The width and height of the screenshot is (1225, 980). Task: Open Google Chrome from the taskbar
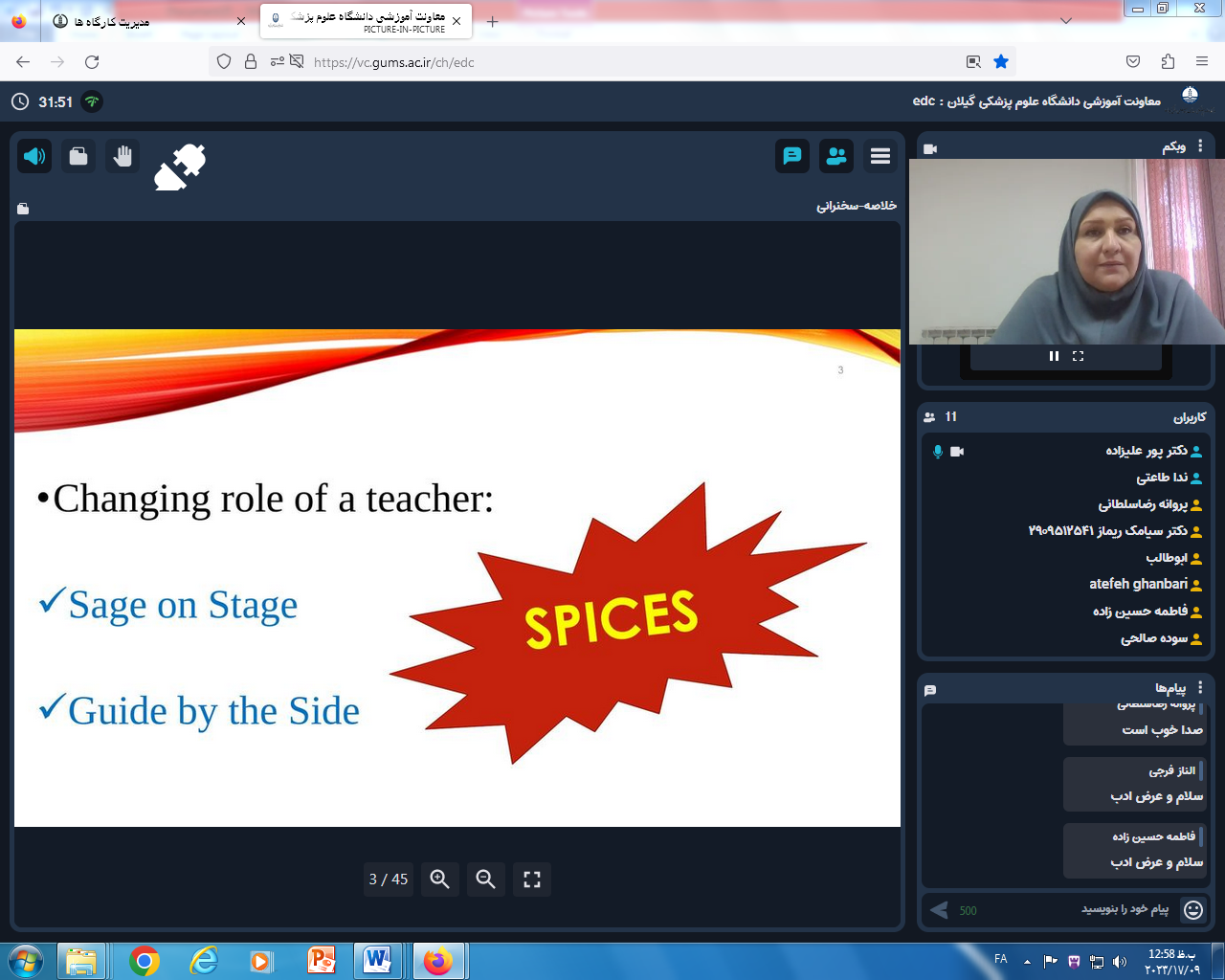pyautogui.click(x=144, y=960)
